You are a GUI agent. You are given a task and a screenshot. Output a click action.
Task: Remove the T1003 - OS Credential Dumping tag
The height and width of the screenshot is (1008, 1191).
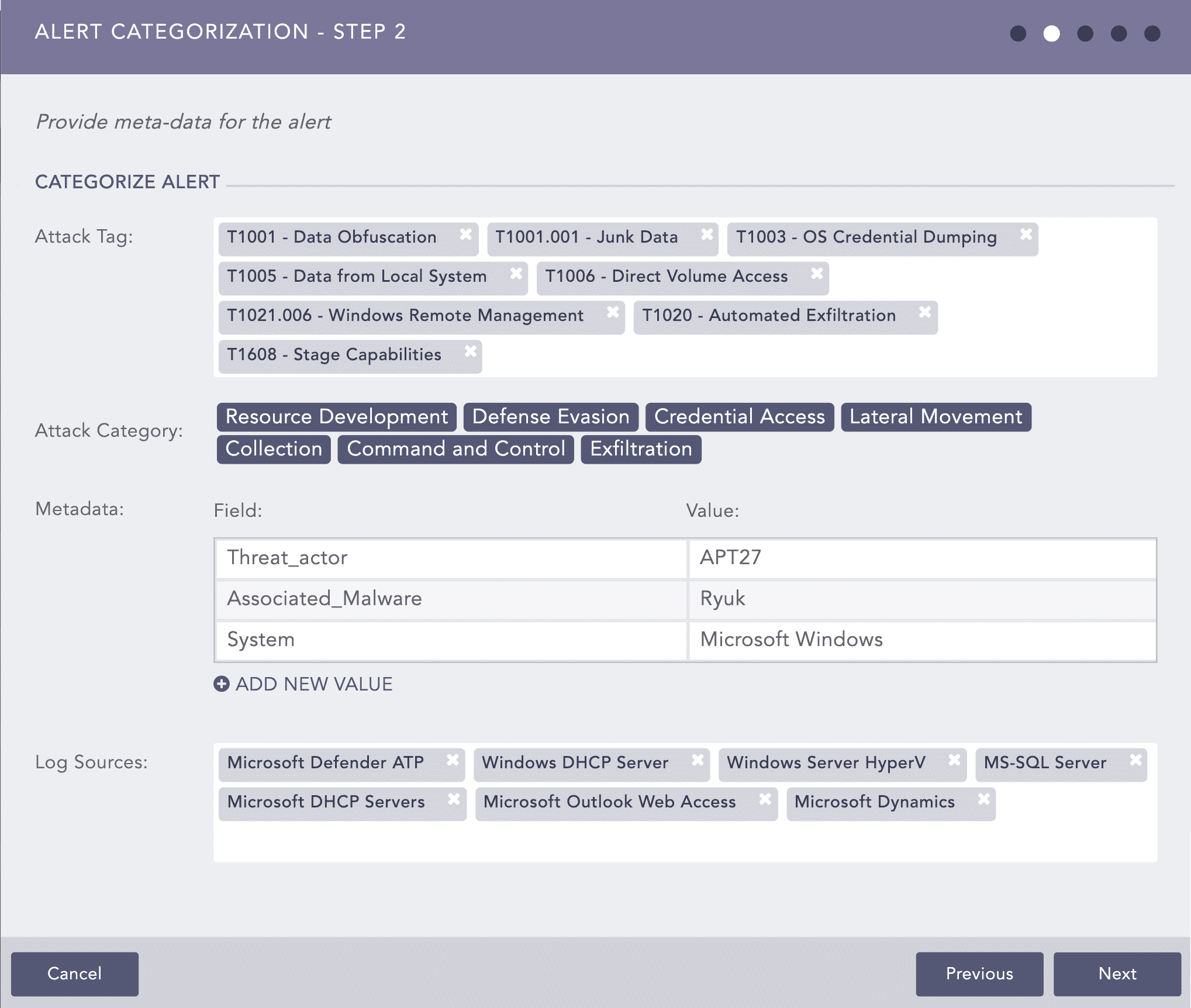pos(1026,233)
